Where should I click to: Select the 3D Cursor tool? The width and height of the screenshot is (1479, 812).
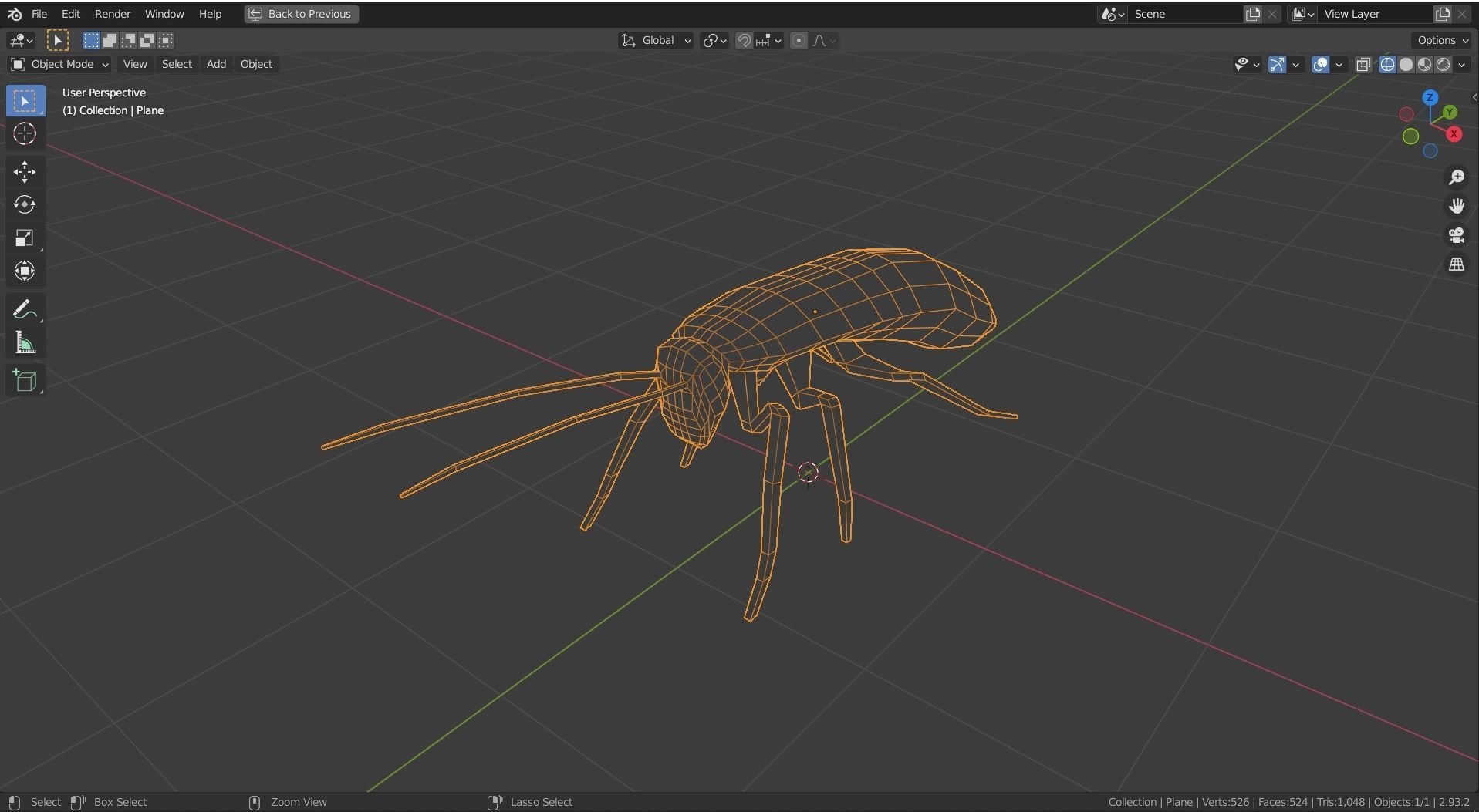25,133
